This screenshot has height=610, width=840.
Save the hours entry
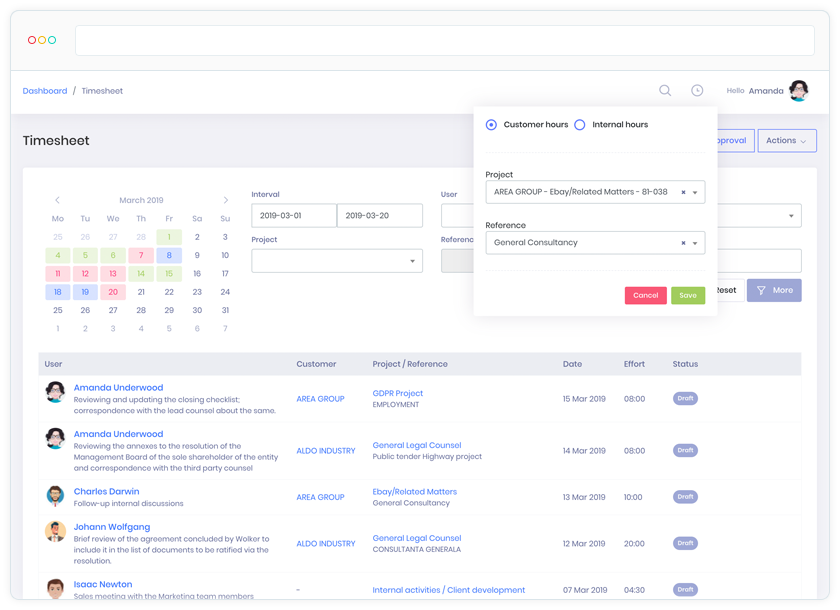[x=688, y=295]
